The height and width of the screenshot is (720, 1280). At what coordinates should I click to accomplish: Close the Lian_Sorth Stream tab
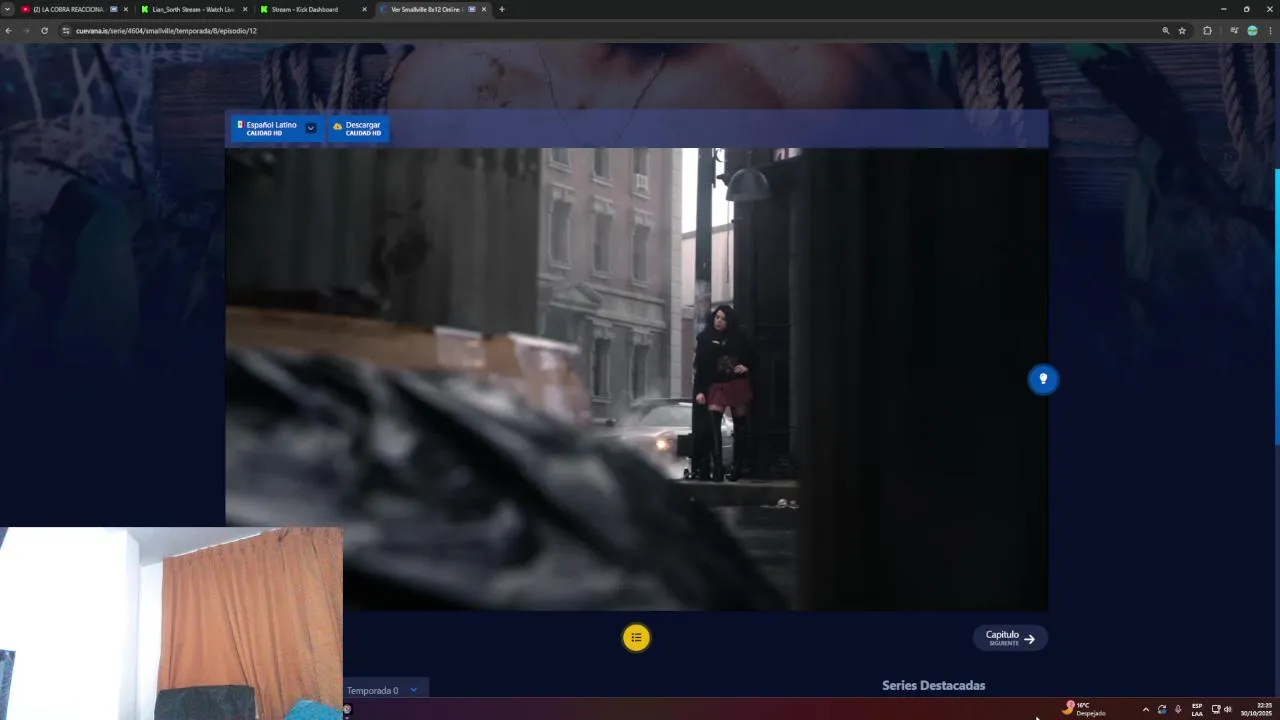(244, 9)
